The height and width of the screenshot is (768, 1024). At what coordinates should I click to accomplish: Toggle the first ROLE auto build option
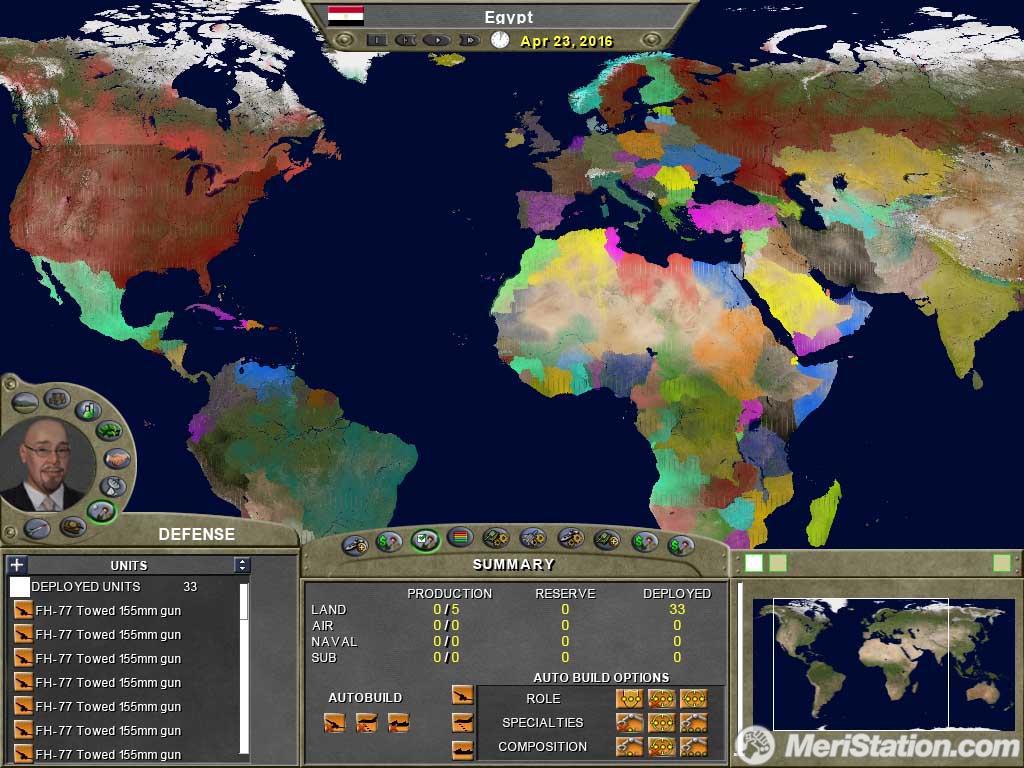pos(630,700)
